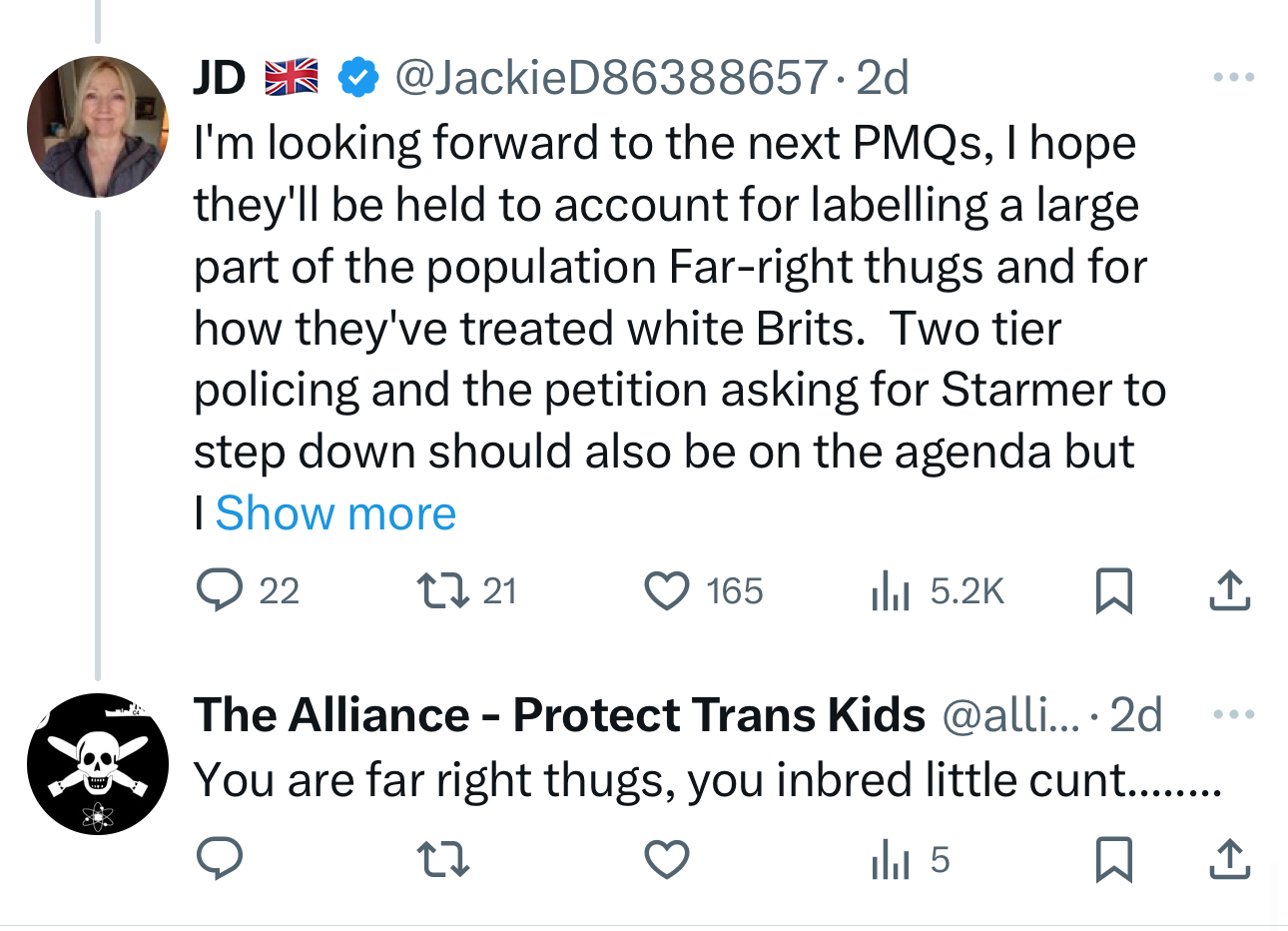Open JD's profile picture

pos(98,127)
